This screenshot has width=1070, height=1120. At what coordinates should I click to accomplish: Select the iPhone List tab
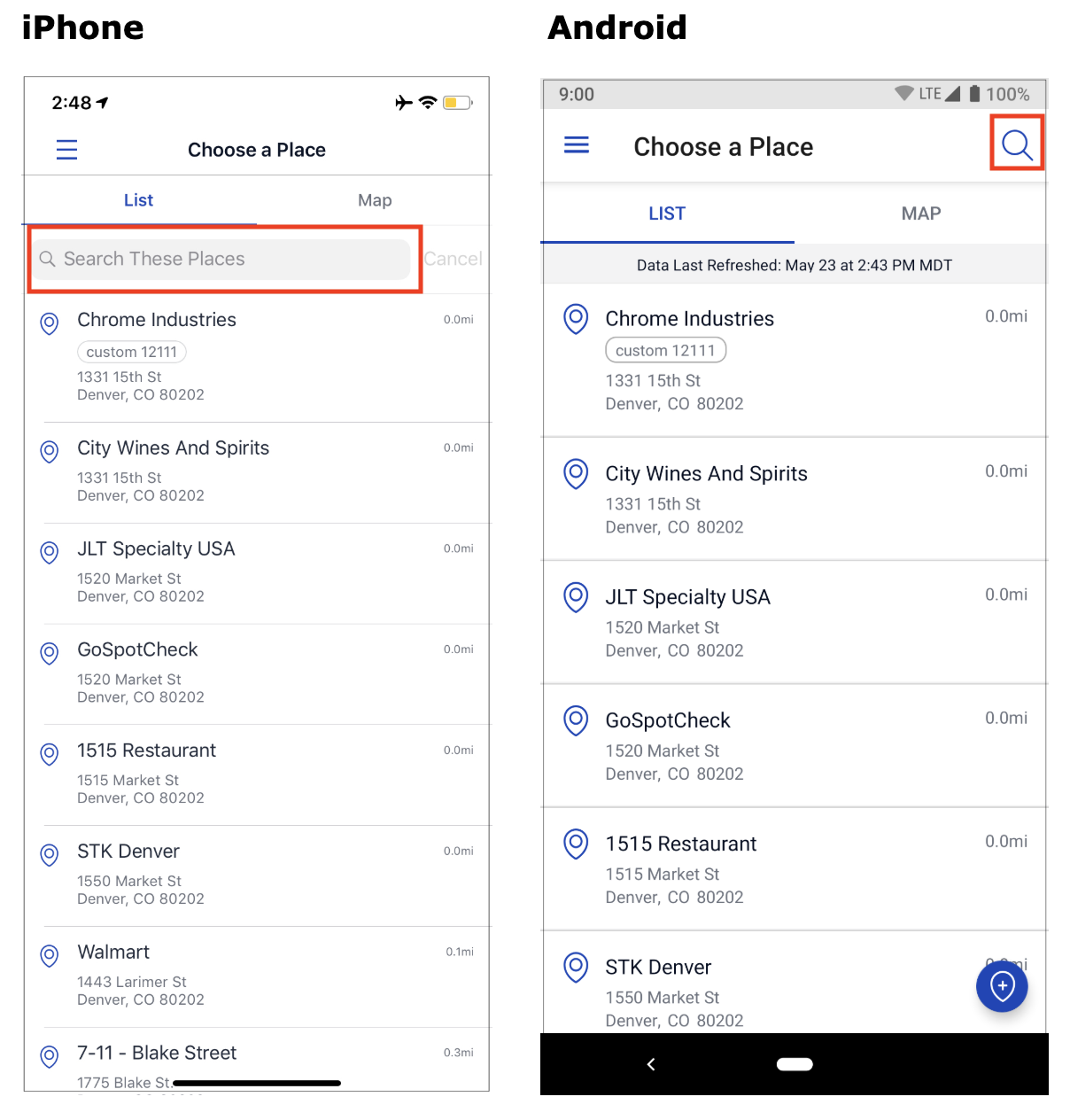pos(138,200)
